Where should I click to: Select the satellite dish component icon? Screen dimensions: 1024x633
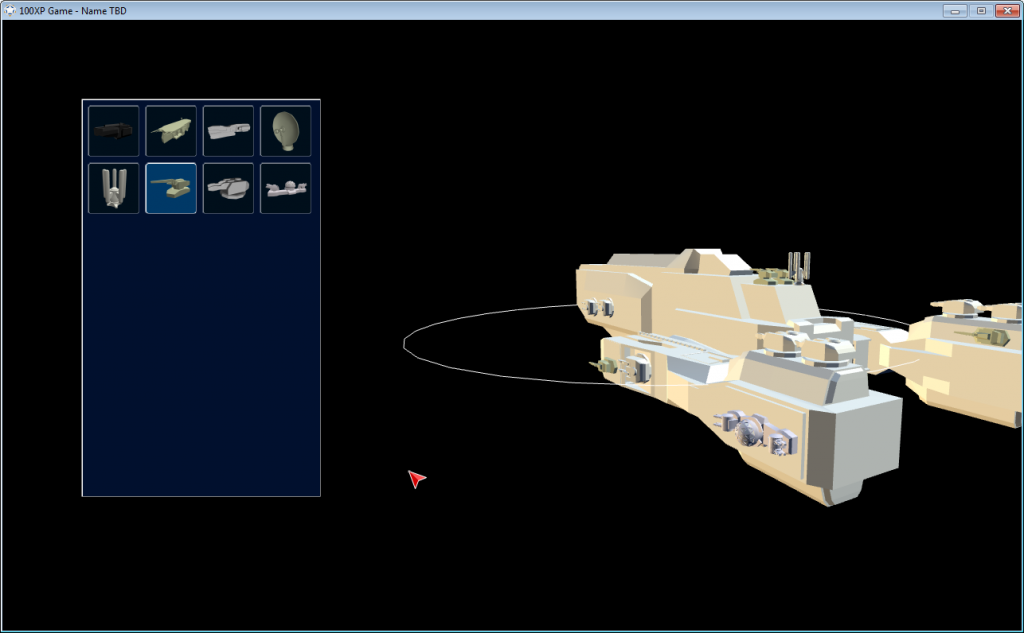pos(285,131)
